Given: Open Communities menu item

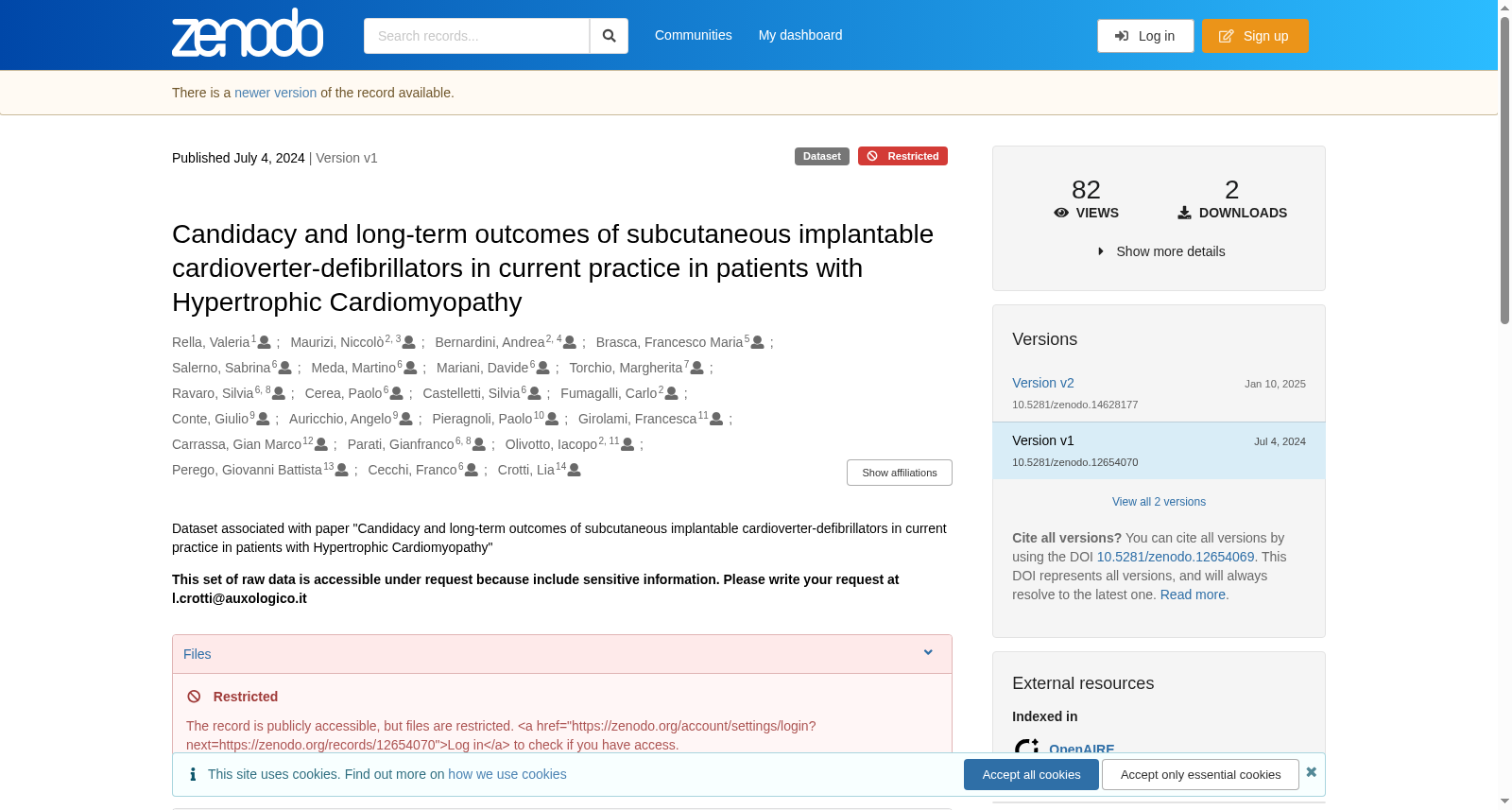Looking at the screenshot, I should pos(694,35).
